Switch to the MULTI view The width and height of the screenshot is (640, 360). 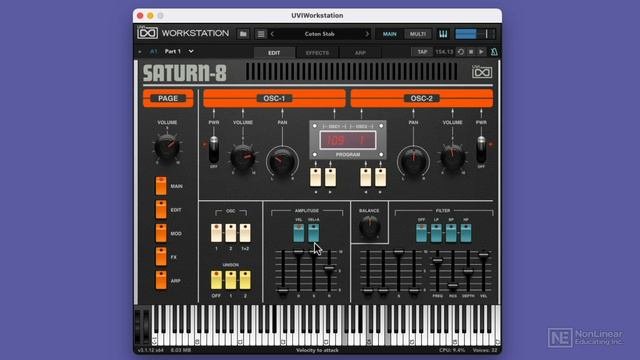tap(418, 34)
